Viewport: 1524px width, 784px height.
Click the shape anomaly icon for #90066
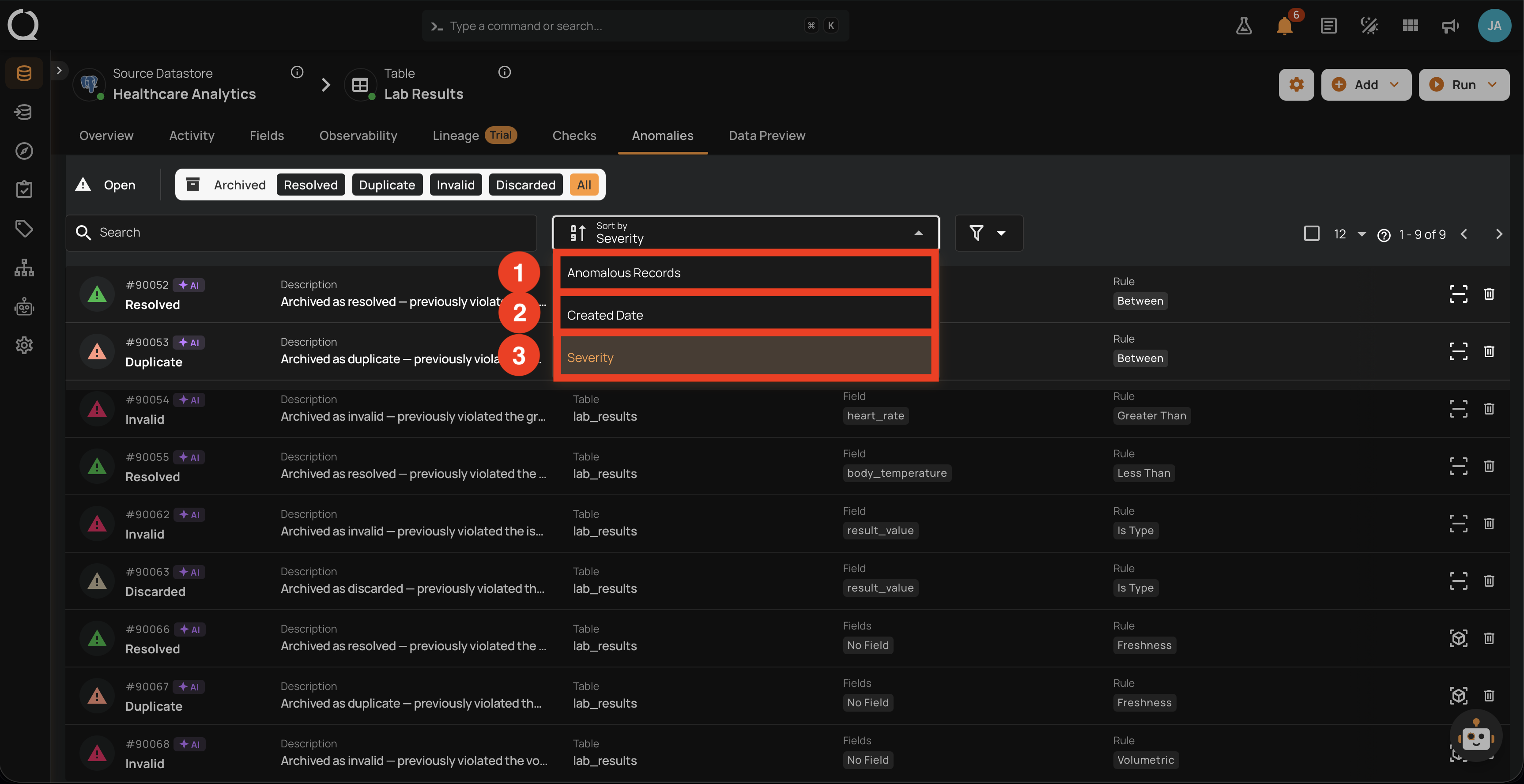point(1458,638)
